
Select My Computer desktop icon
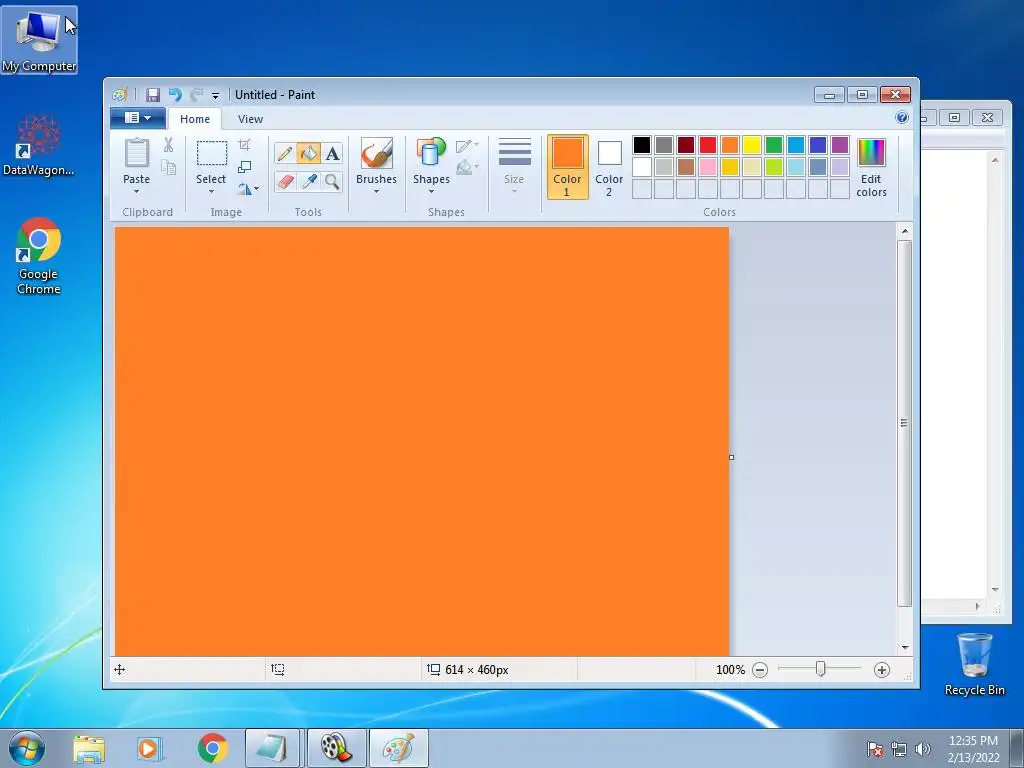click(39, 40)
